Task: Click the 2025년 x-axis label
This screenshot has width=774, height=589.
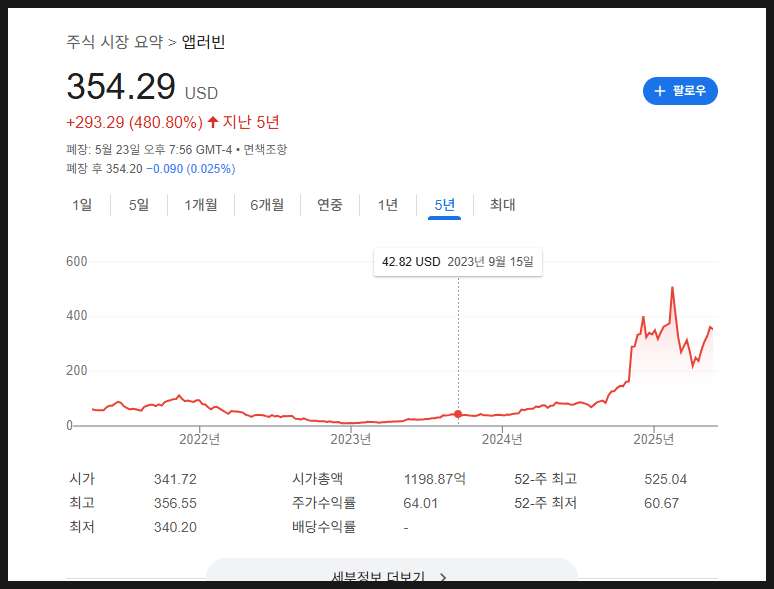Action: pyautogui.click(x=654, y=439)
